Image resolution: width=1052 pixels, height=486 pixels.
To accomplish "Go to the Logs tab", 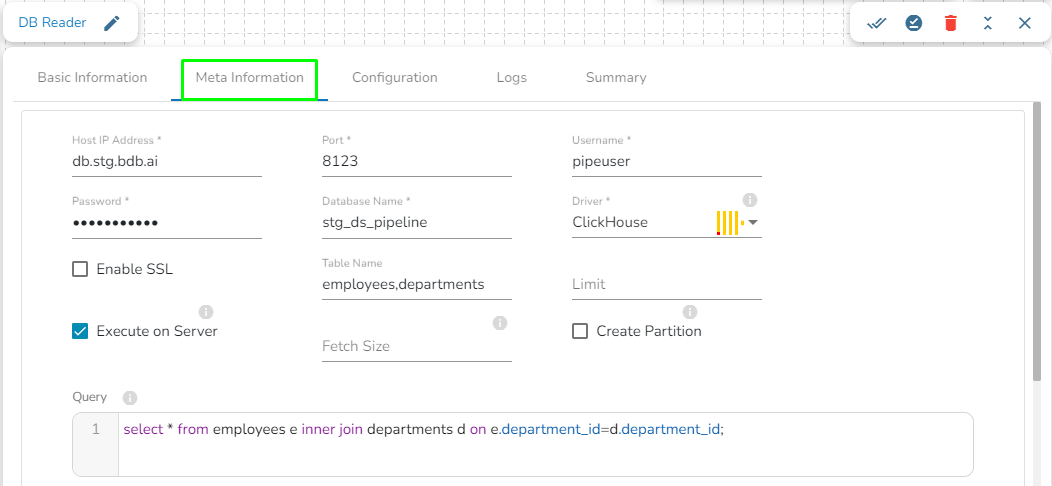I will 511,77.
